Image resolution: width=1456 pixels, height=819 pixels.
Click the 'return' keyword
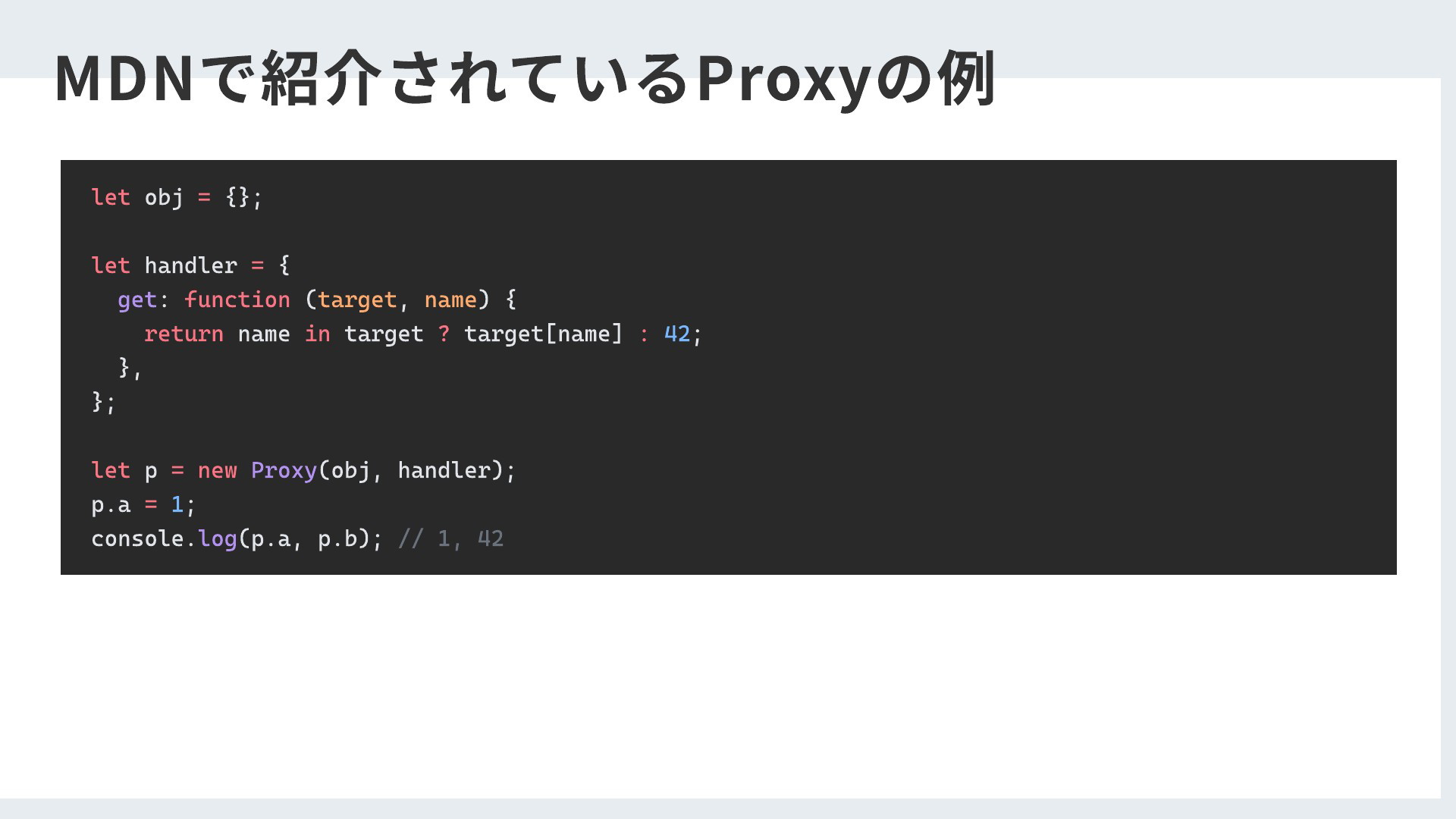tap(184, 334)
